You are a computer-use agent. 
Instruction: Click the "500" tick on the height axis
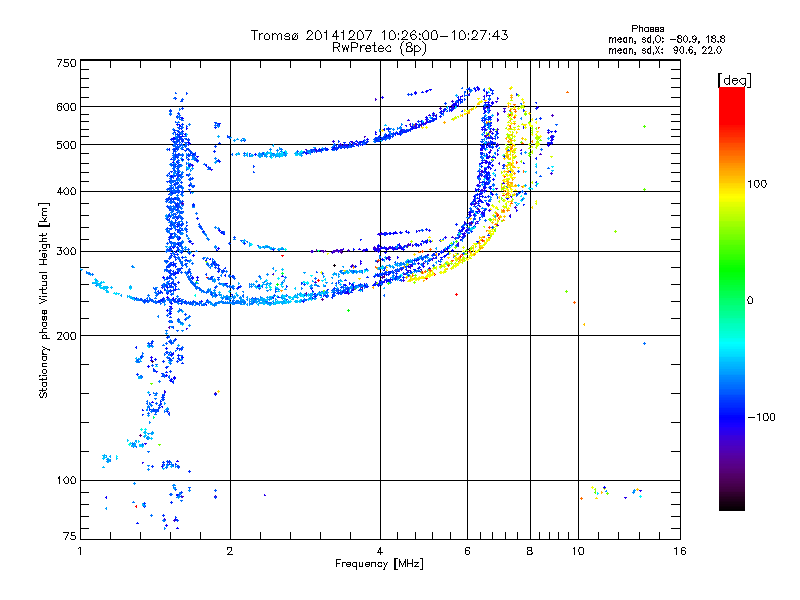67,145
